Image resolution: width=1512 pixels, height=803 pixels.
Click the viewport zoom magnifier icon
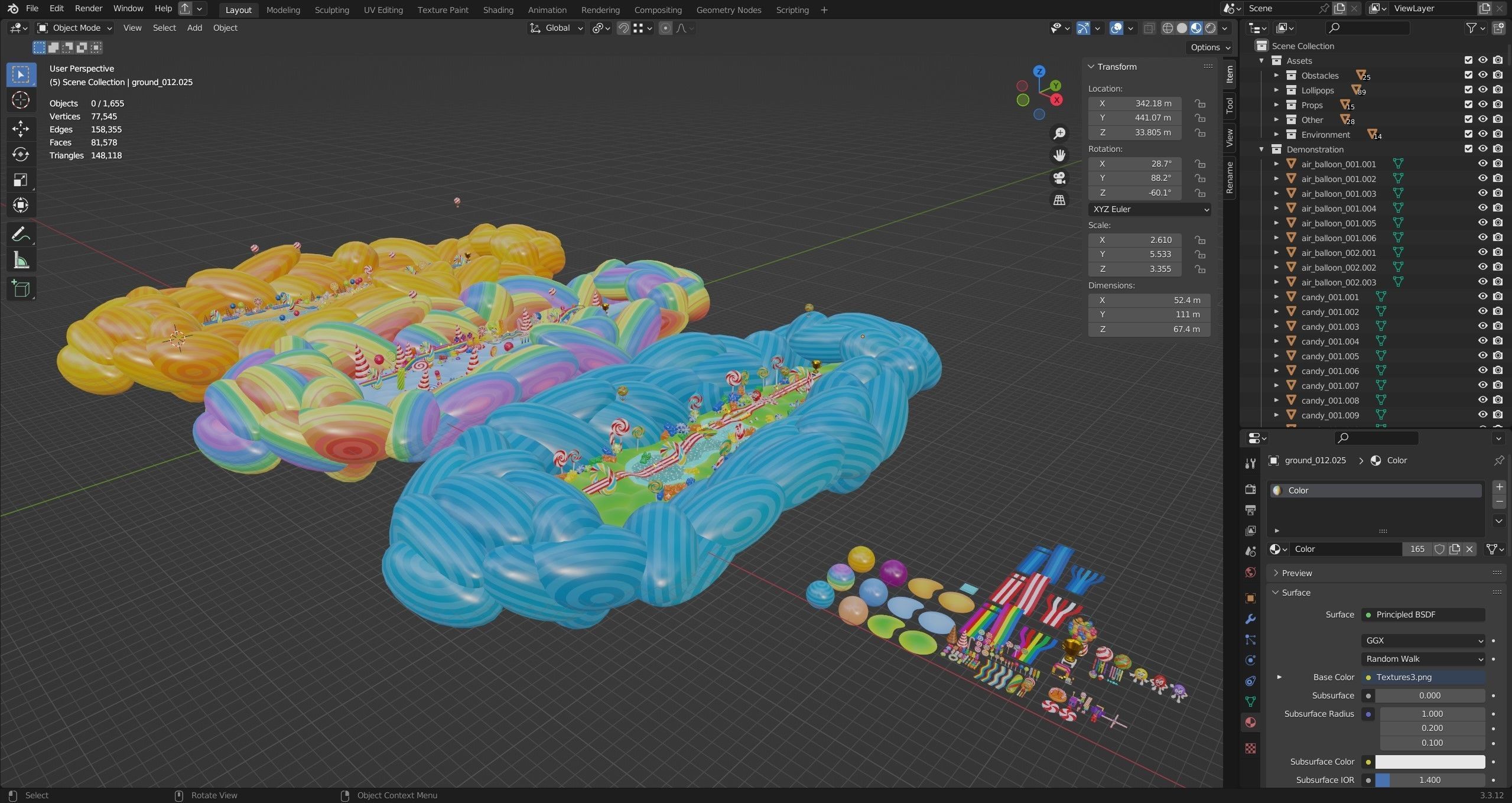click(x=1059, y=134)
